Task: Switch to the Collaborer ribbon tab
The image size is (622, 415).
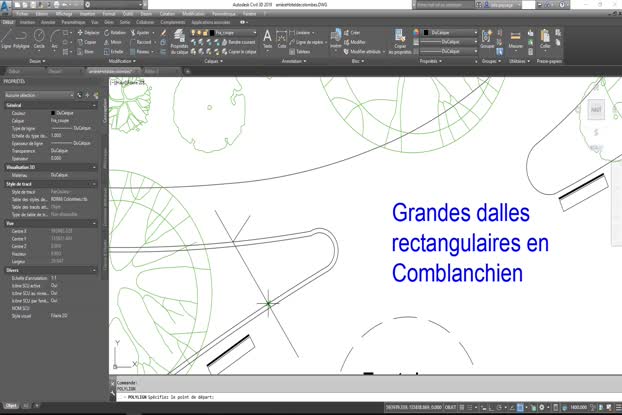Action: coord(145,22)
